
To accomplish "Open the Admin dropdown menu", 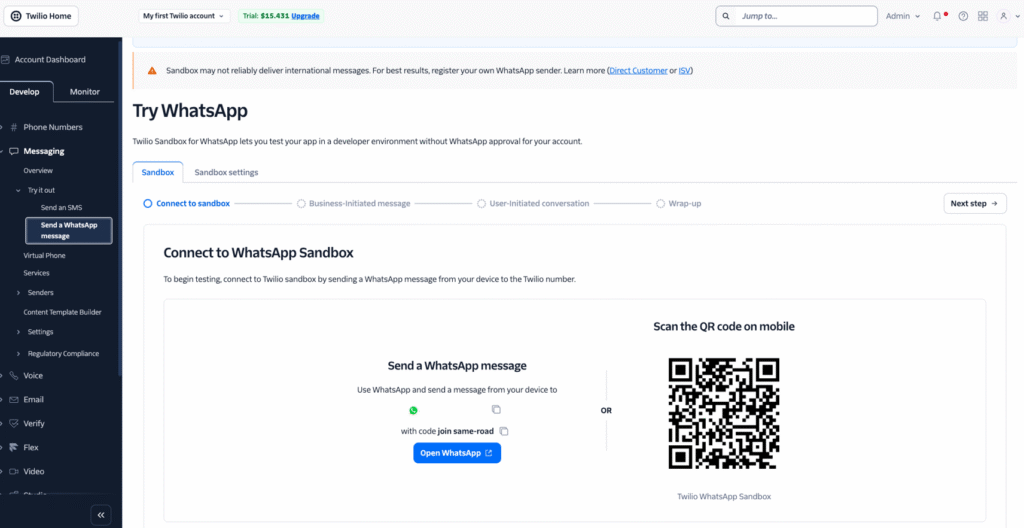I will click(903, 16).
